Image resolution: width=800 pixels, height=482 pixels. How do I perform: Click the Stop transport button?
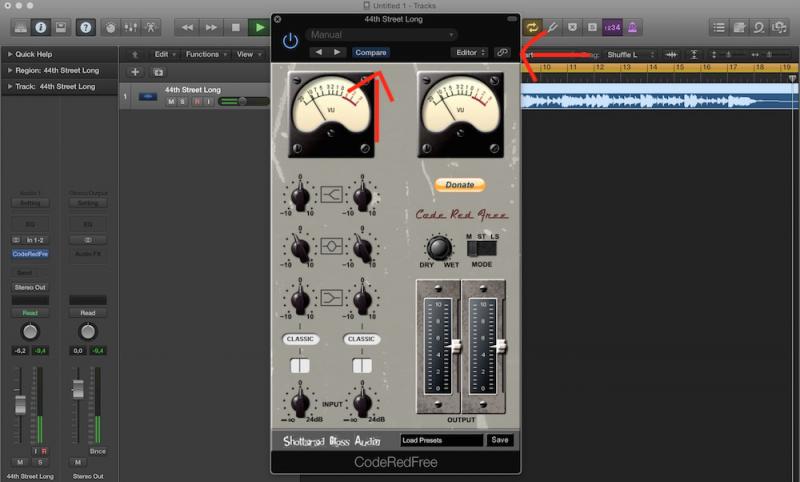coord(236,27)
